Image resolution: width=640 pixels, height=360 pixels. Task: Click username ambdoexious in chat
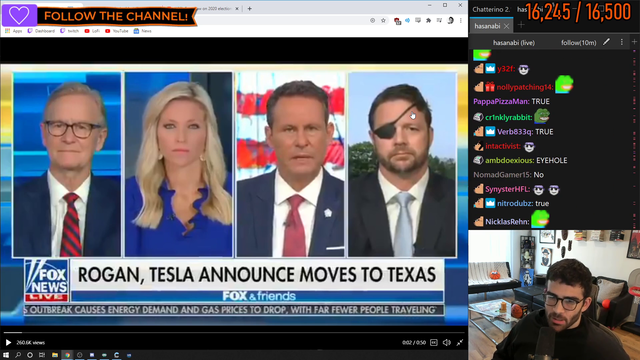[x=509, y=160]
